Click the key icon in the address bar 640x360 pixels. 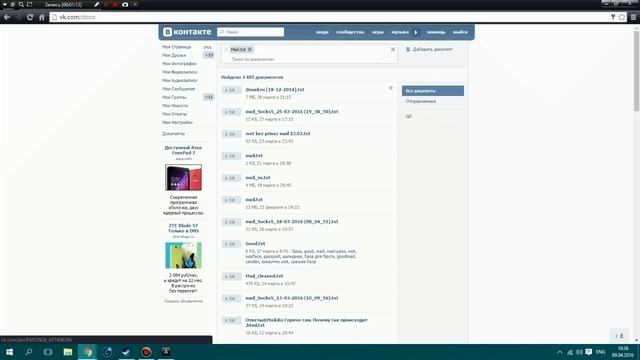[613, 17]
